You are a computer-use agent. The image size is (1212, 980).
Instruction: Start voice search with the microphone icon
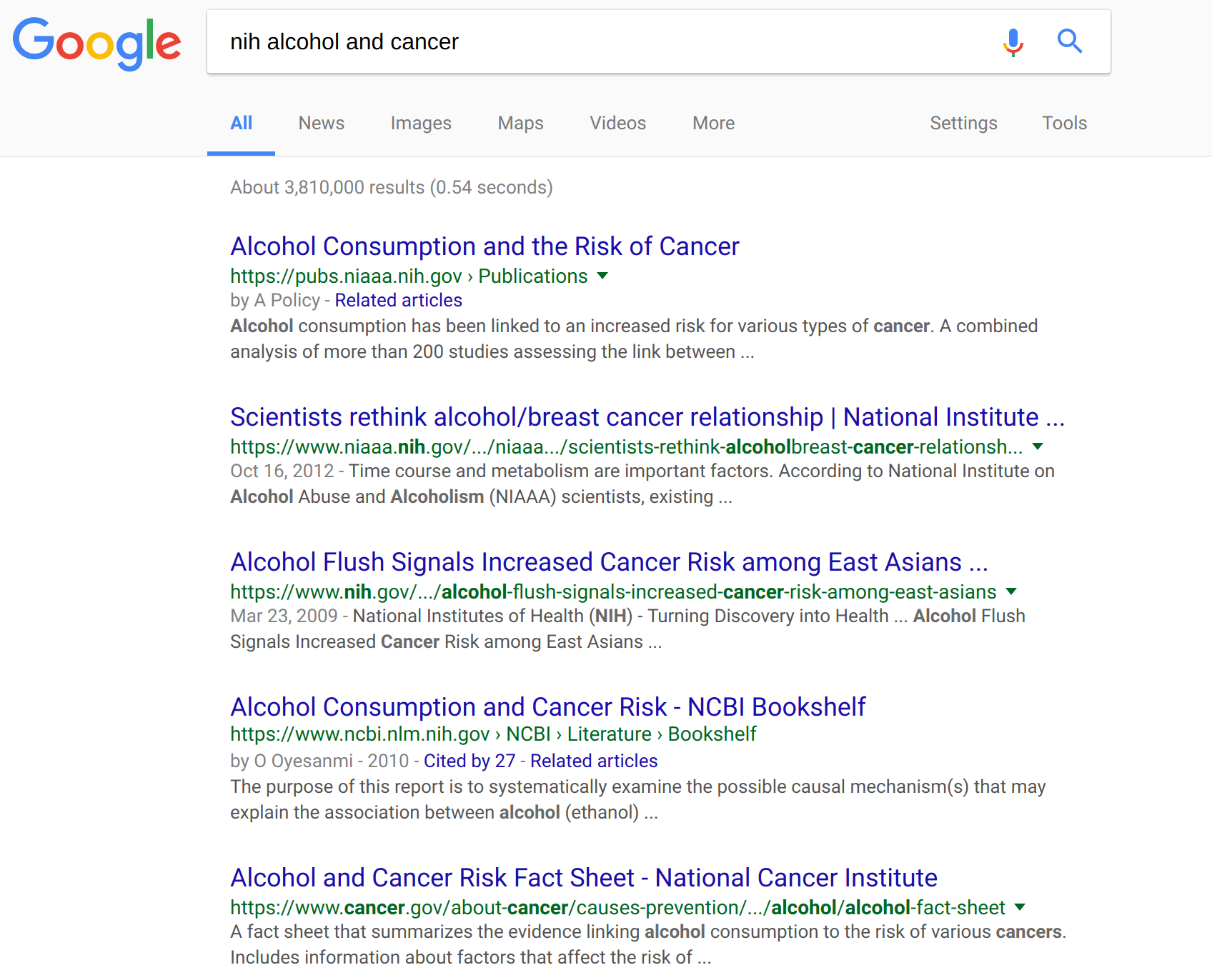[x=1013, y=42]
